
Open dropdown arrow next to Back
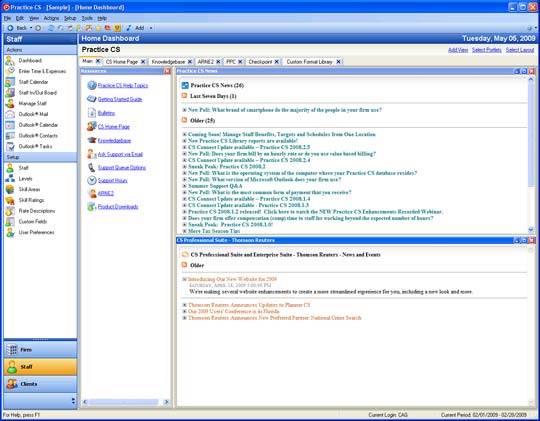pyautogui.click(x=31, y=28)
